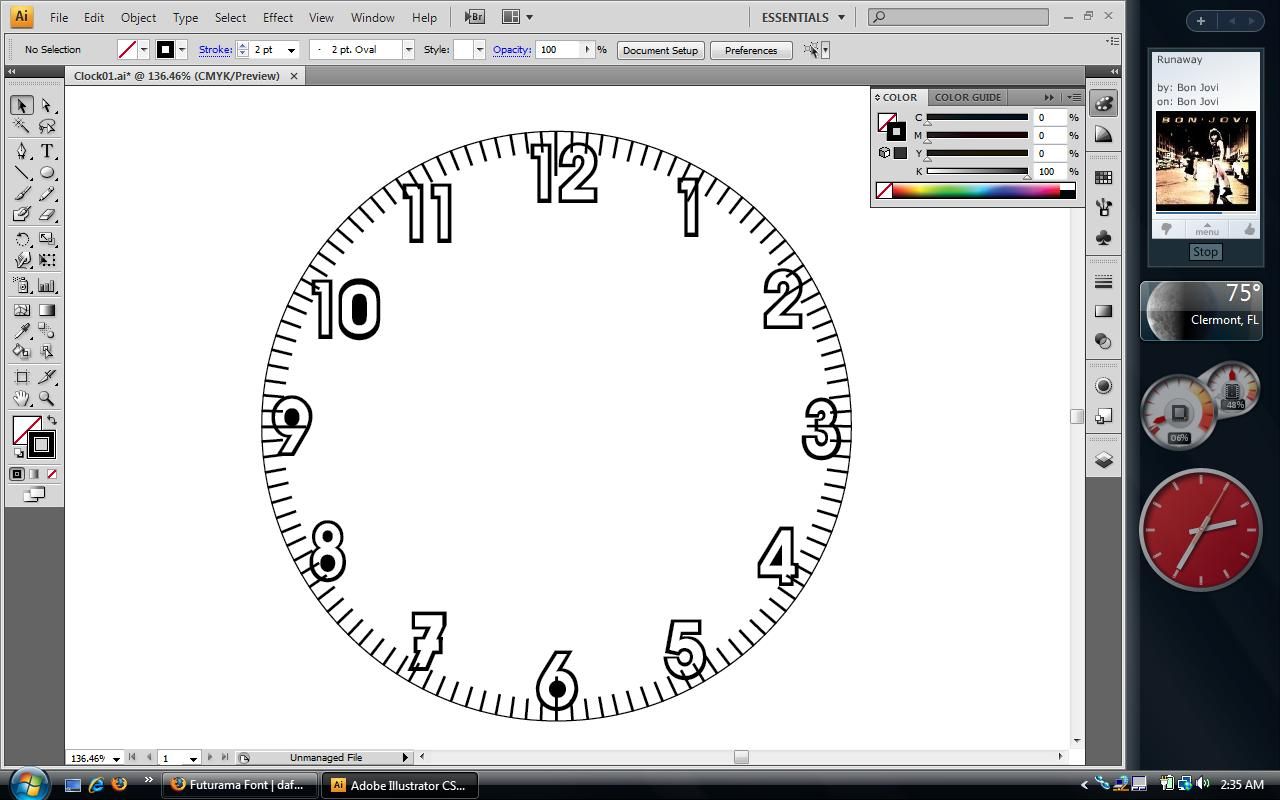Viewport: 1280px width, 800px height.
Task: Open the Swatches panel in the dock
Action: [1103, 178]
